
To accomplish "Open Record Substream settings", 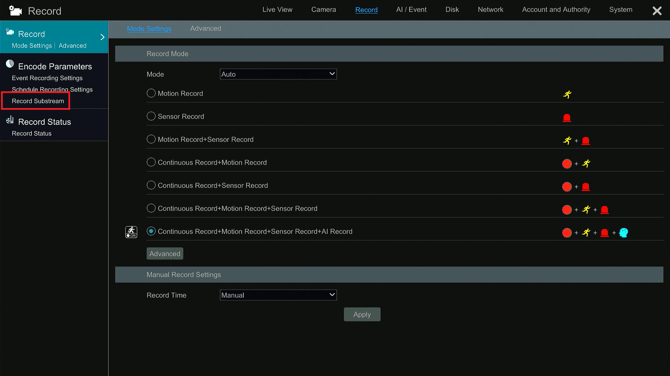I will coord(38,101).
